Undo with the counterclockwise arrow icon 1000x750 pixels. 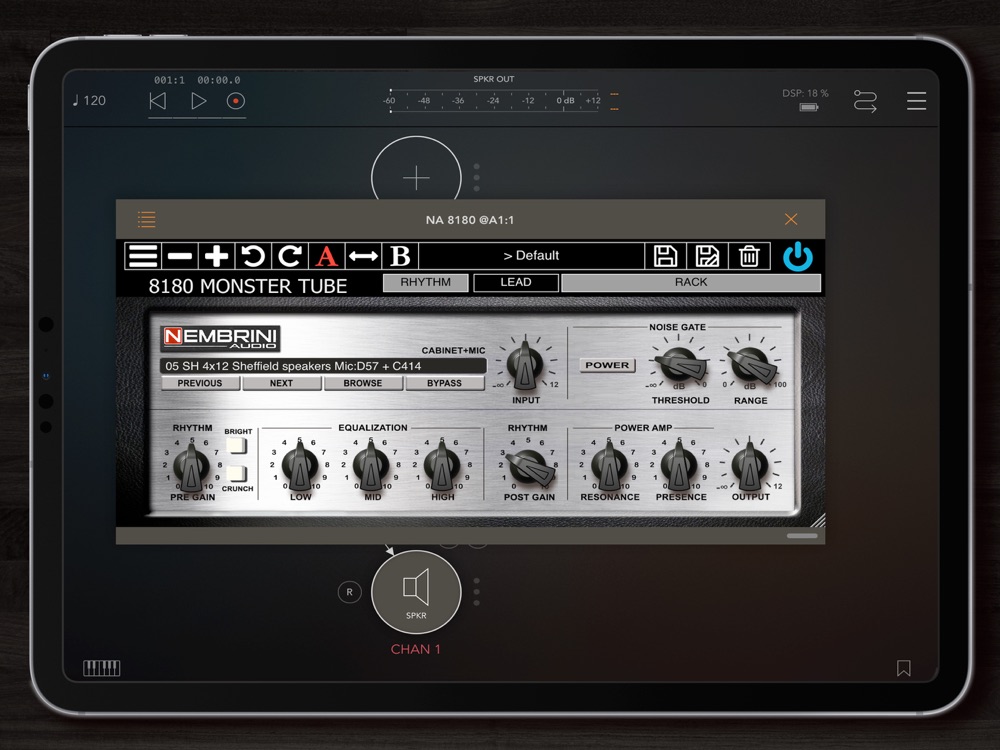click(253, 256)
